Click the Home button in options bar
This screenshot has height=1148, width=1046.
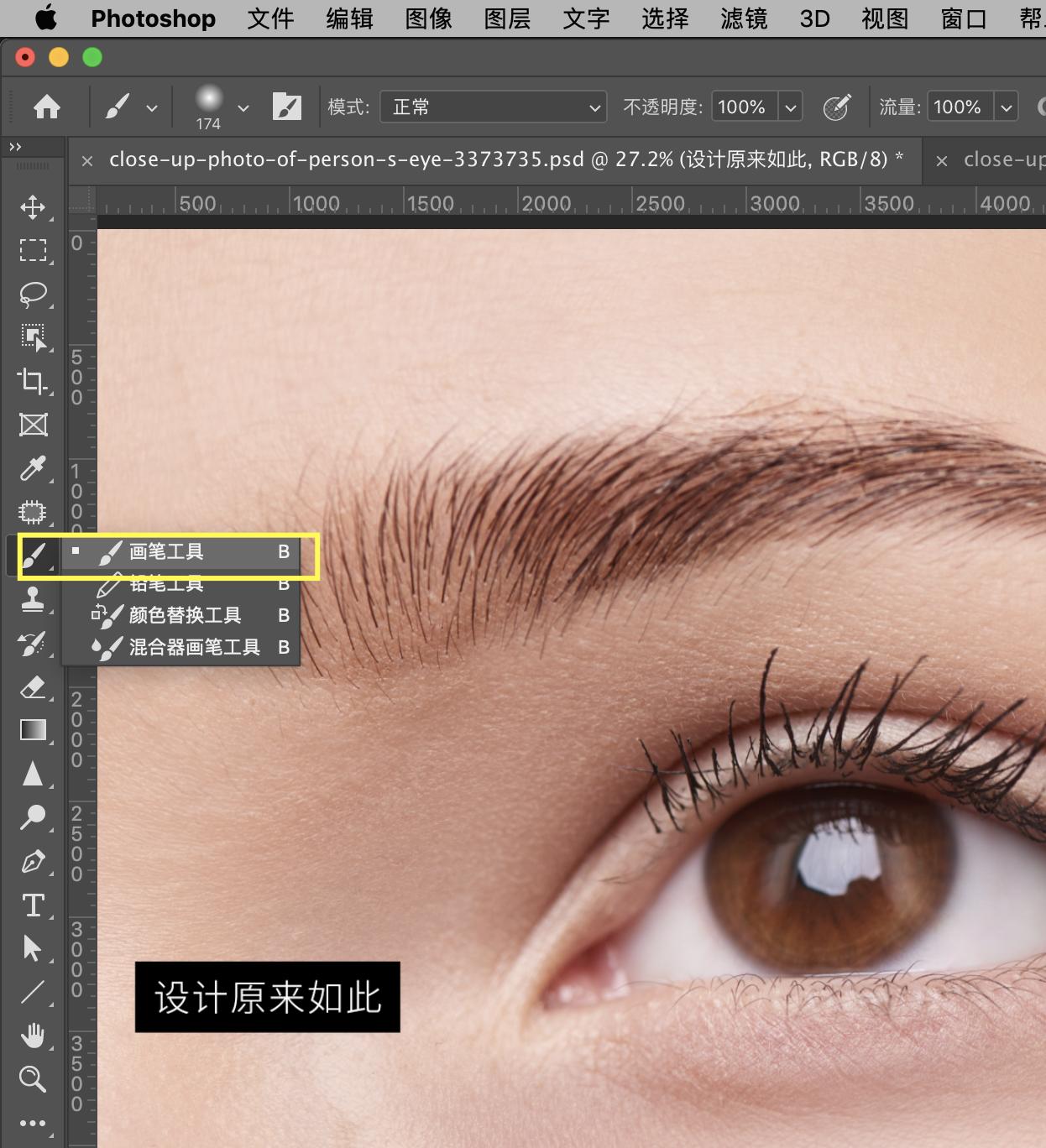tap(47, 107)
